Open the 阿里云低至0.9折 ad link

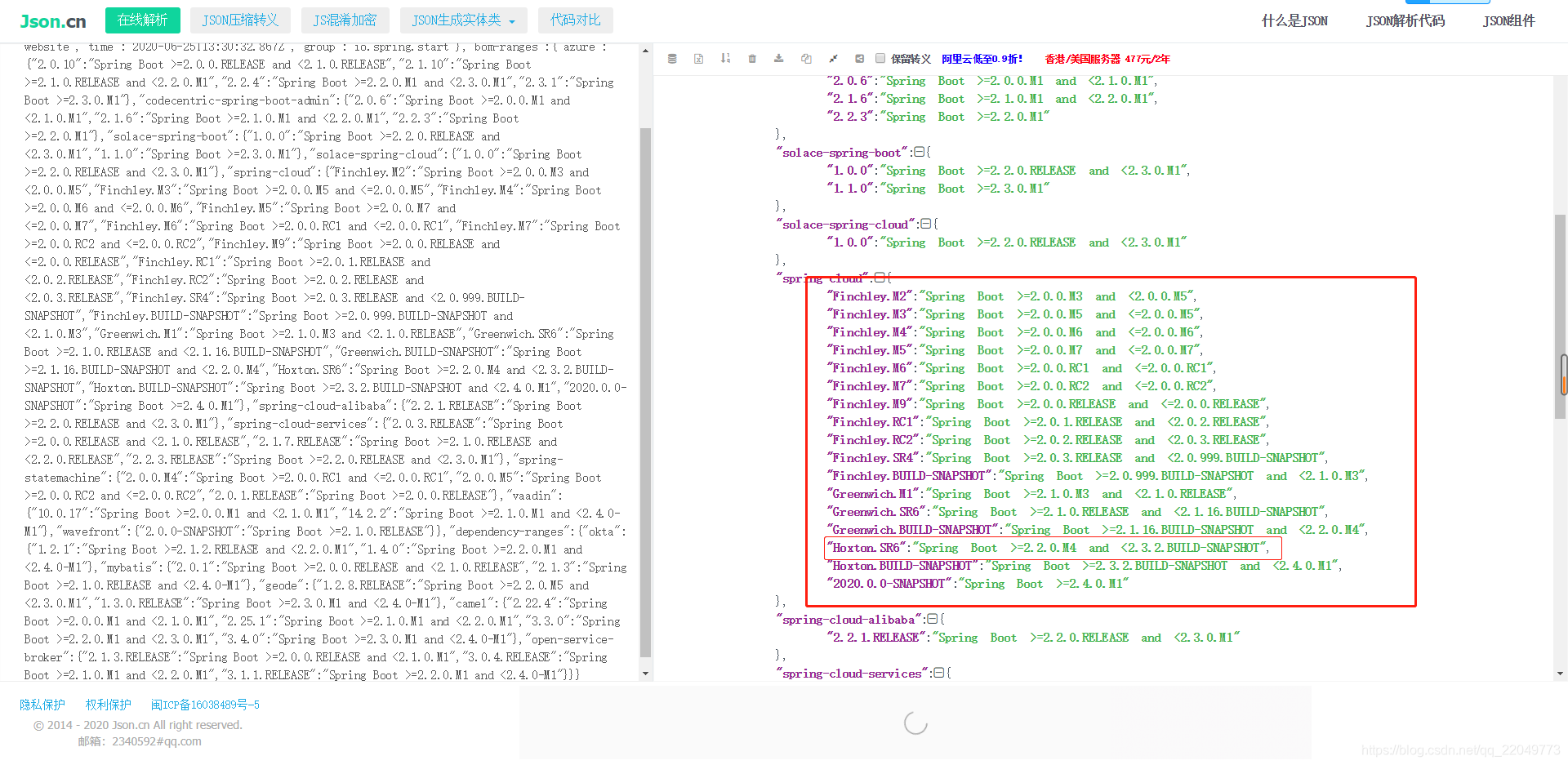click(982, 59)
